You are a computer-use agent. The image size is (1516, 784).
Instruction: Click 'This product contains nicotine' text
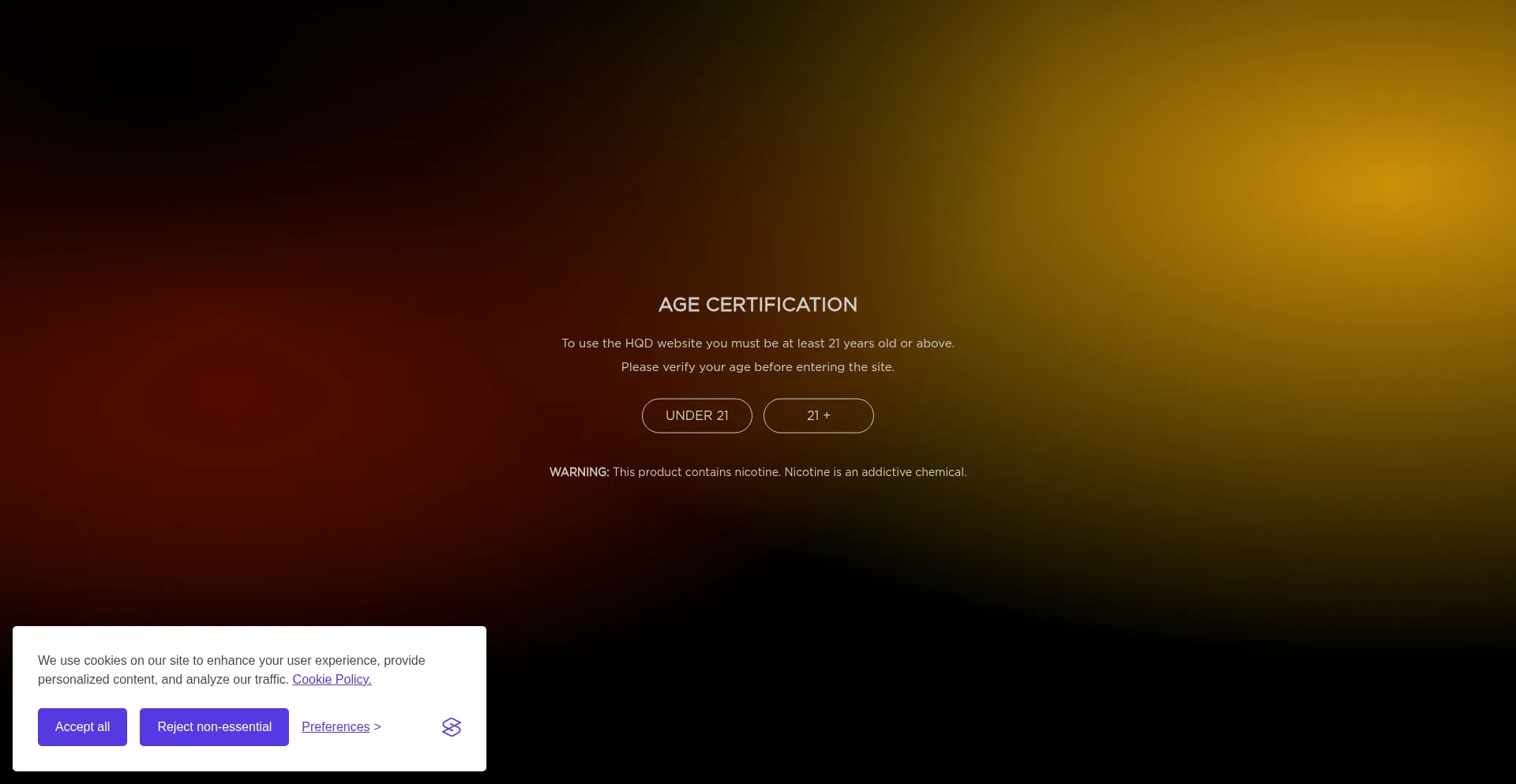coord(696,472)
